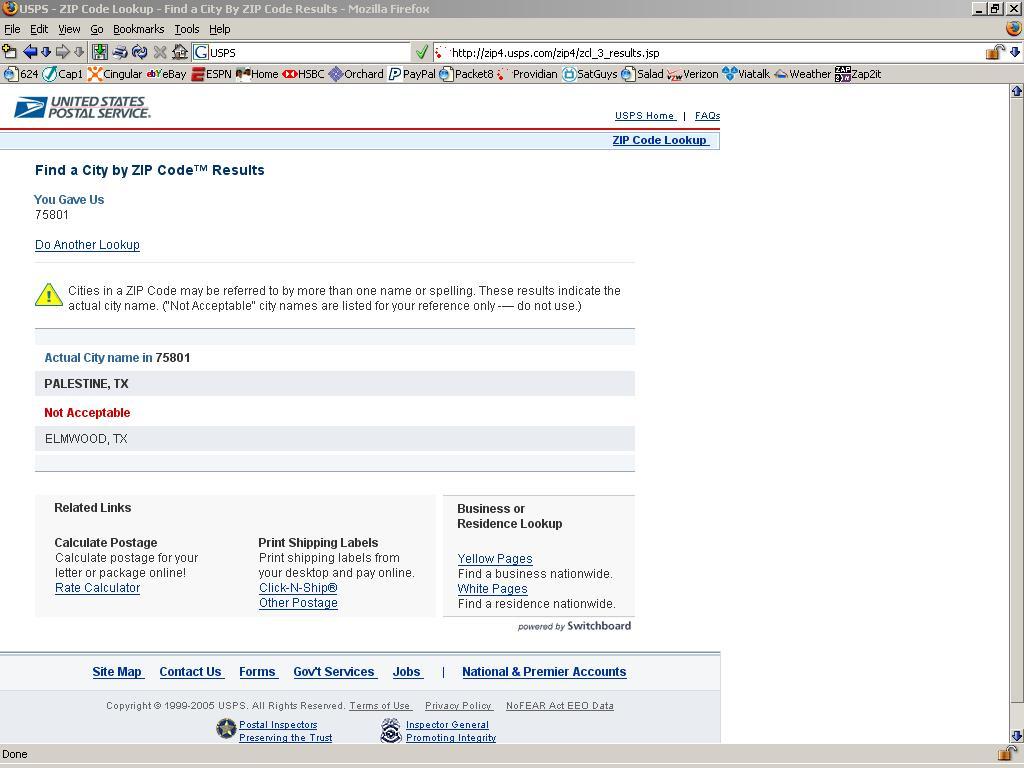The height and width of the screenshot is (768, 1024).
Task: Open the Orchard bookmark
Action: click(x=356, y=74)
